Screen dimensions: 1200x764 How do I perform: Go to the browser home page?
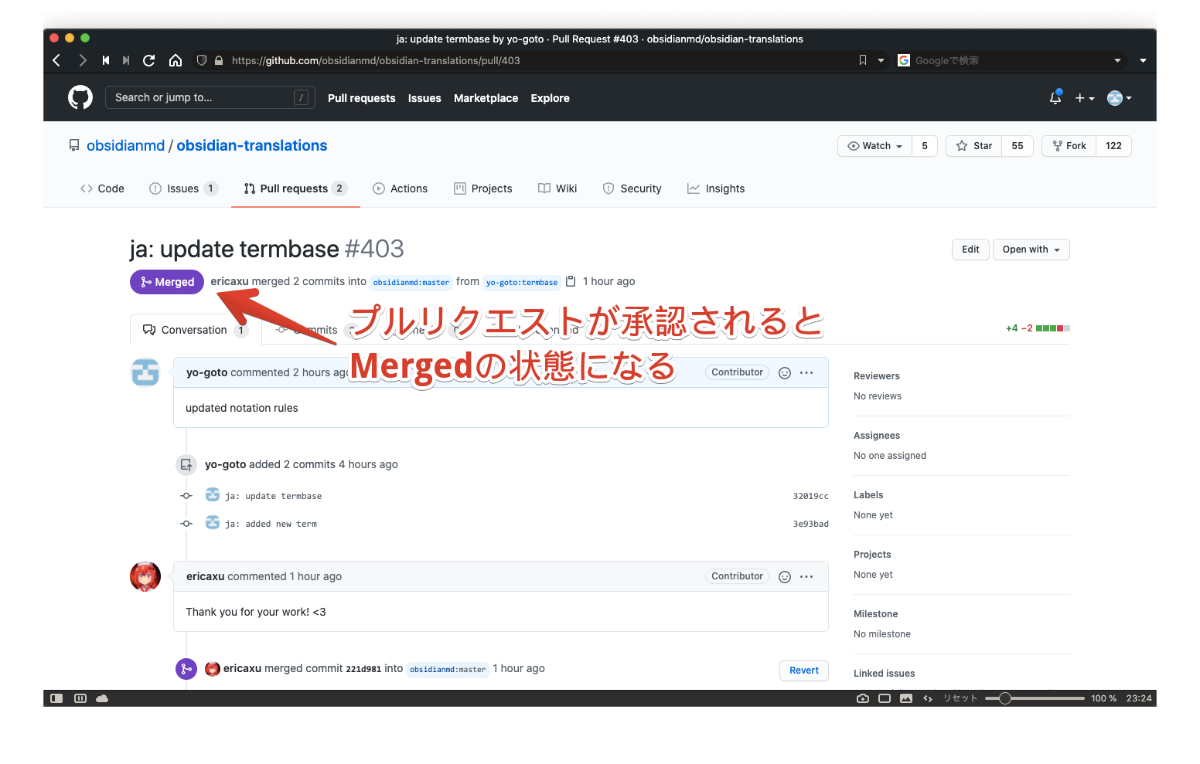[x=175, y=60]
